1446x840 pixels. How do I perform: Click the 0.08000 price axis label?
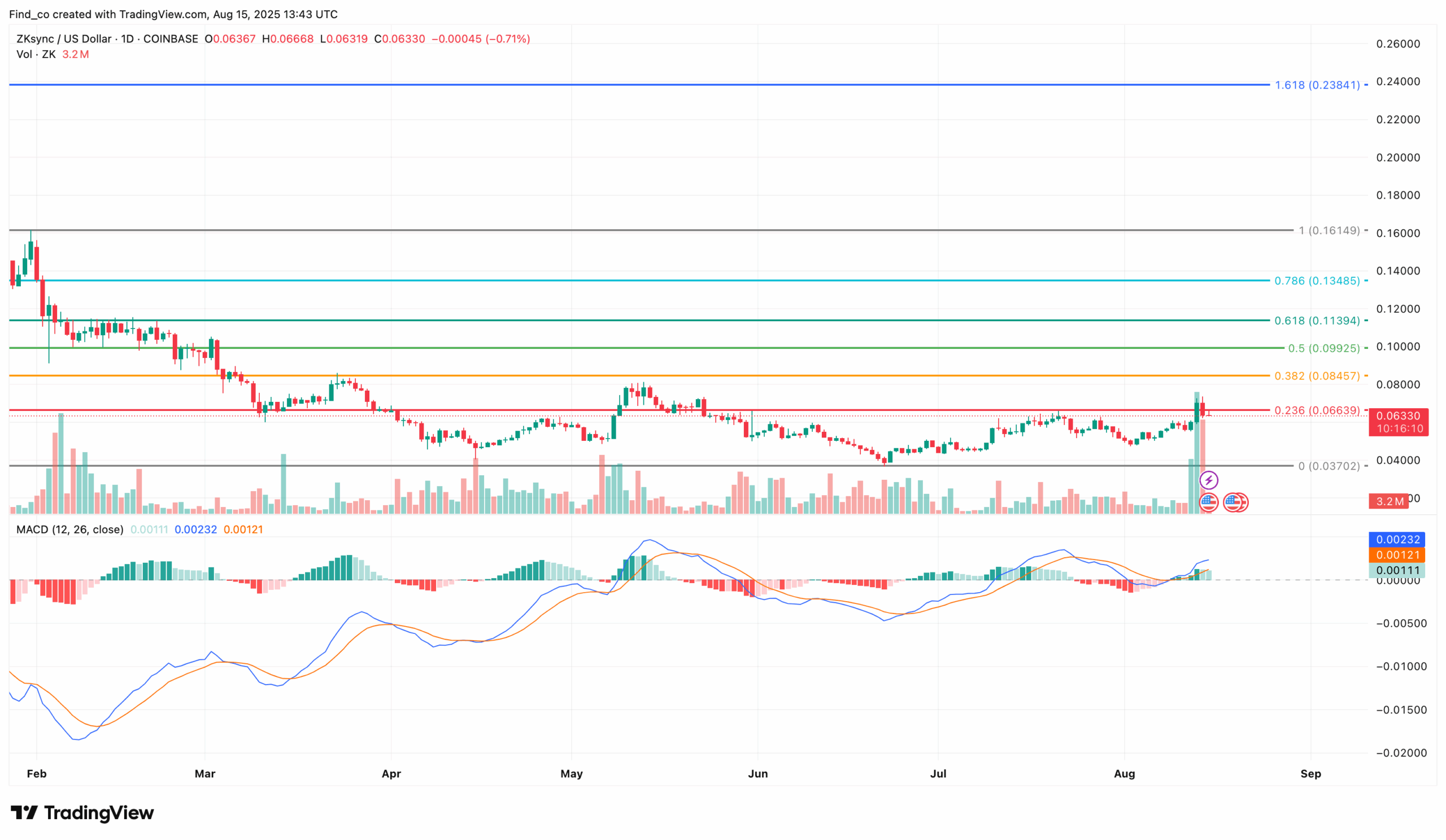pos(1399,385)
